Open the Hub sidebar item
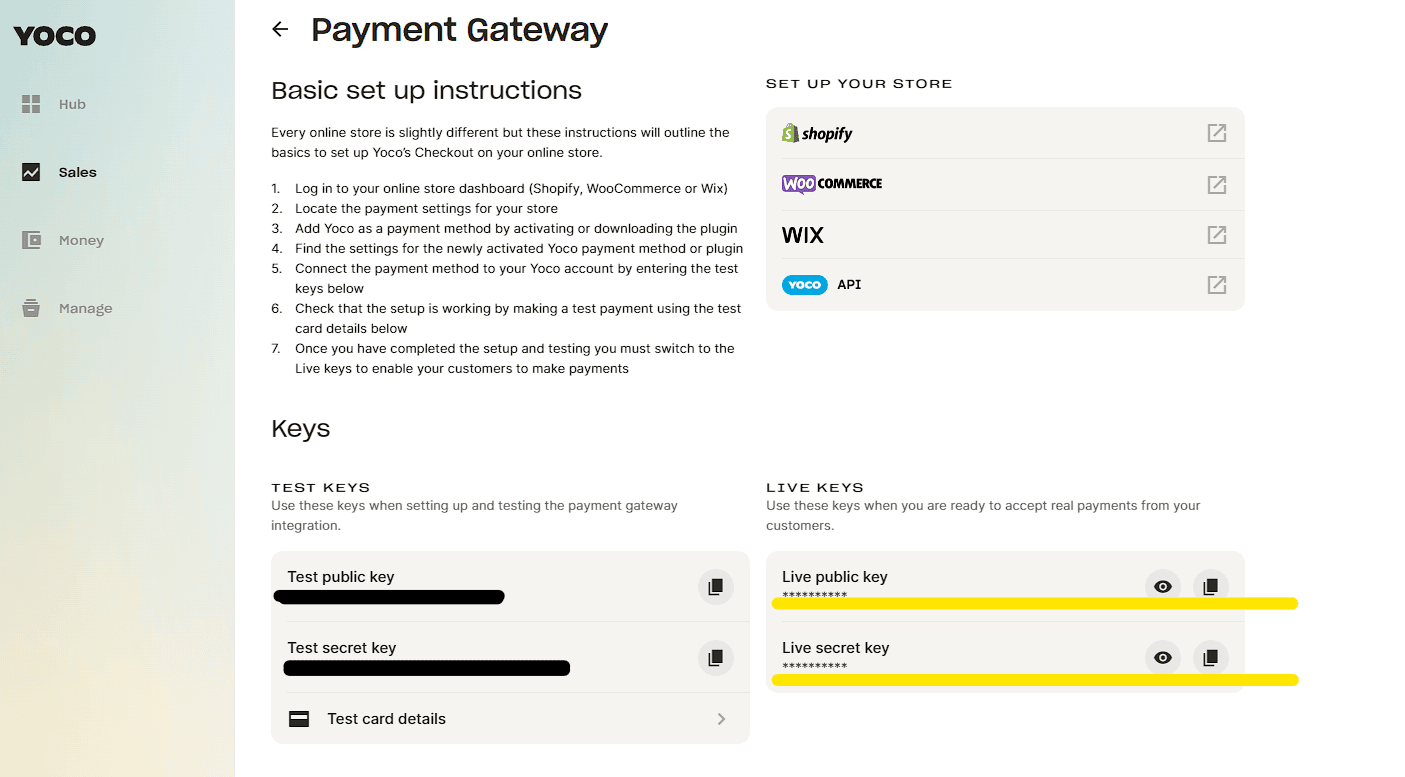The height and width of the screenshot is (777, 1405). (x=72, y=104)
